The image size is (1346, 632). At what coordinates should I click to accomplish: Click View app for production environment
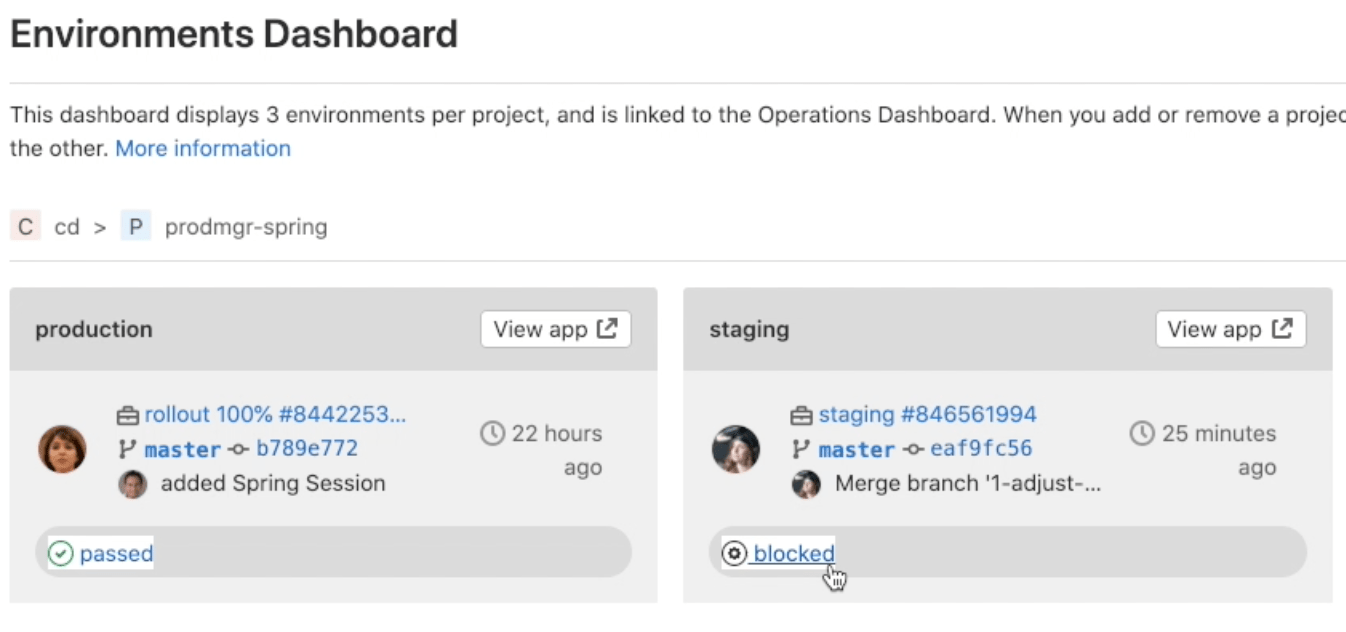coord(555,328)
